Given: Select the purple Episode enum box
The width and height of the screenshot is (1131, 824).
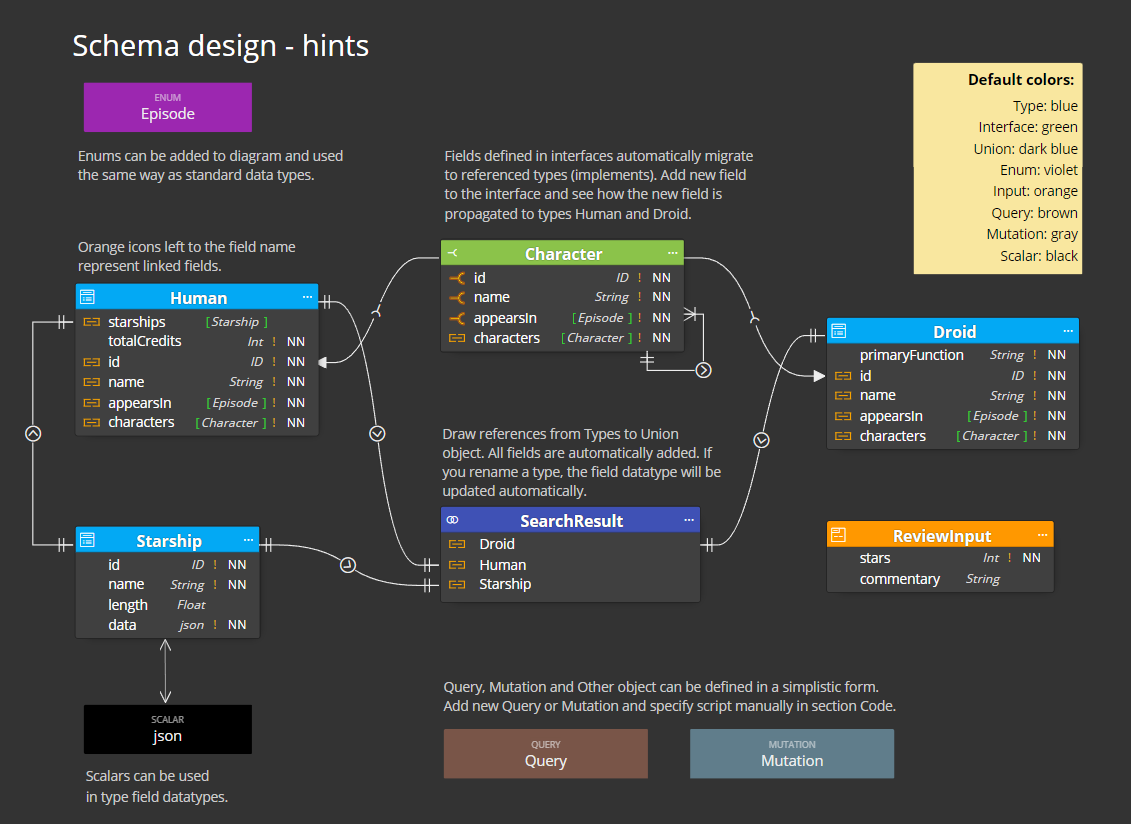Looking at the screenshot, I should coord(167,108).
